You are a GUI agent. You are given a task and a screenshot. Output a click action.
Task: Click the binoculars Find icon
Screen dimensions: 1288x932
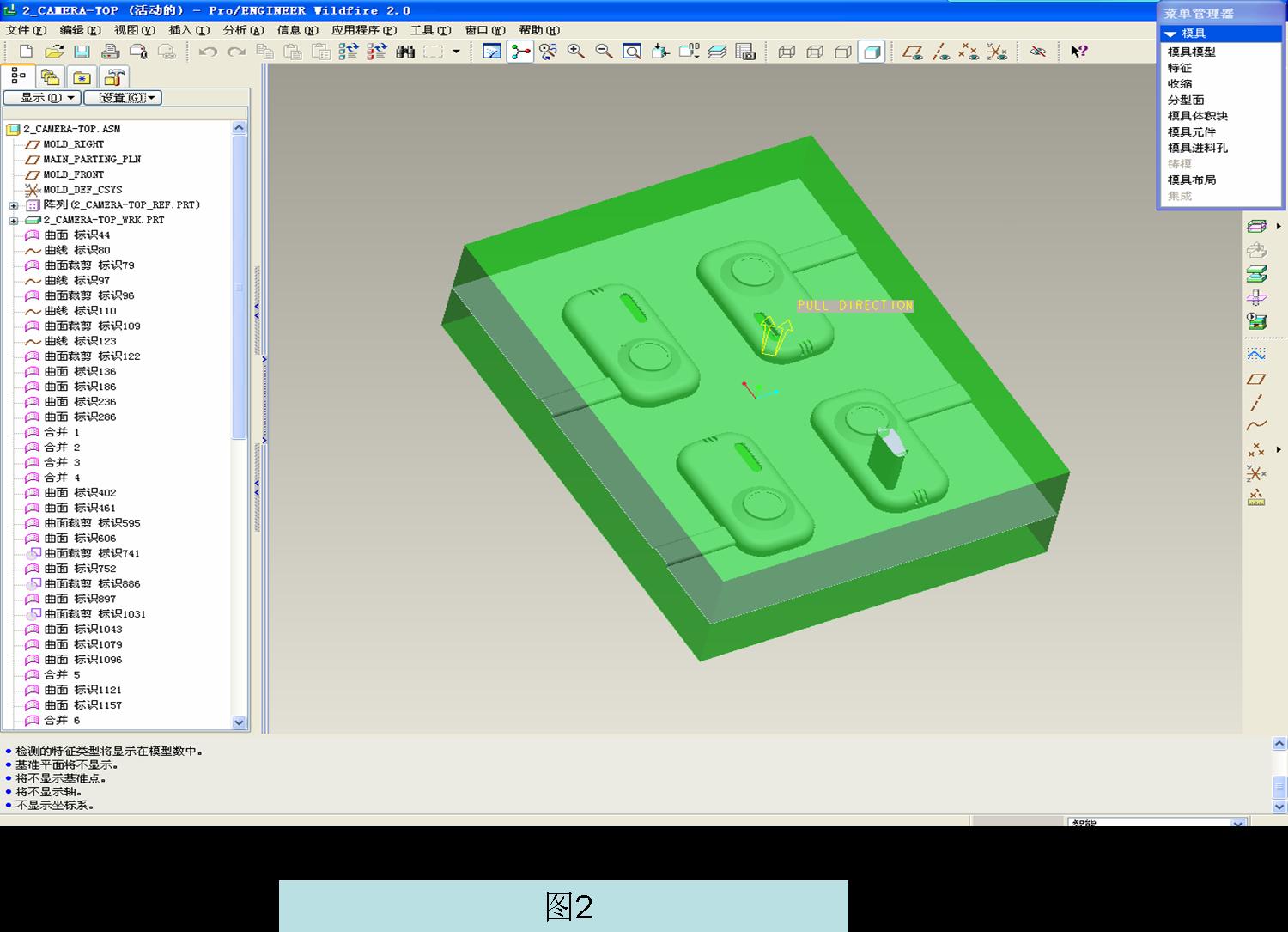[405, 52]
